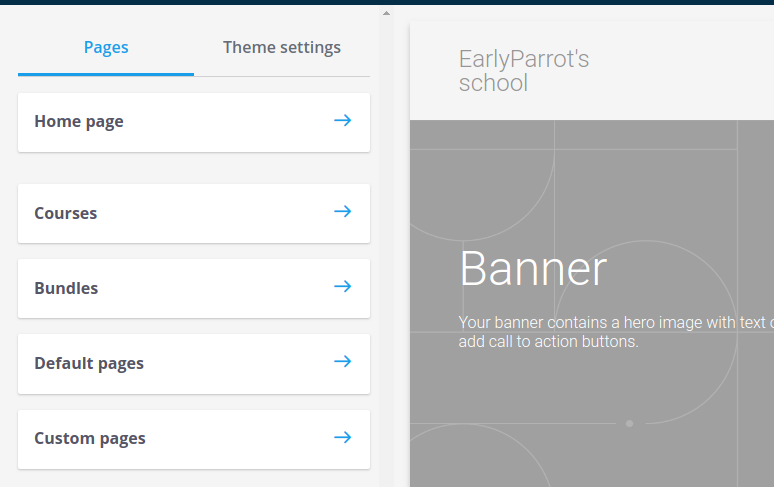Click the EarlyParrot's school title
Image resolution: width=774 pixels, height=487 pixels.
(524, 71)
